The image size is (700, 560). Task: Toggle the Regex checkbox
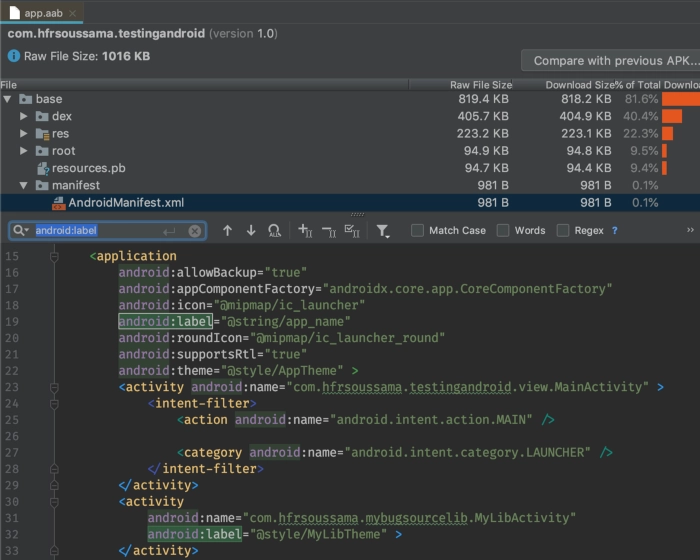pyautogui.click(x=563, y=230)
